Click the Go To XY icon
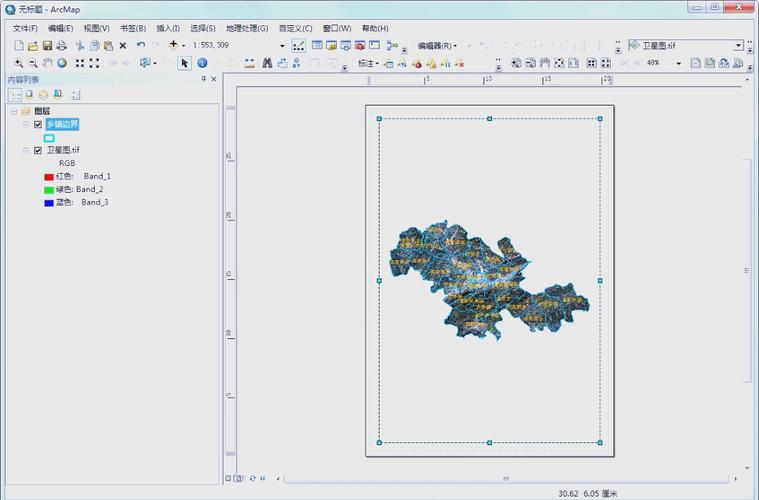The width and height of the screenshot is (759, 500). [x=296, y=63]
